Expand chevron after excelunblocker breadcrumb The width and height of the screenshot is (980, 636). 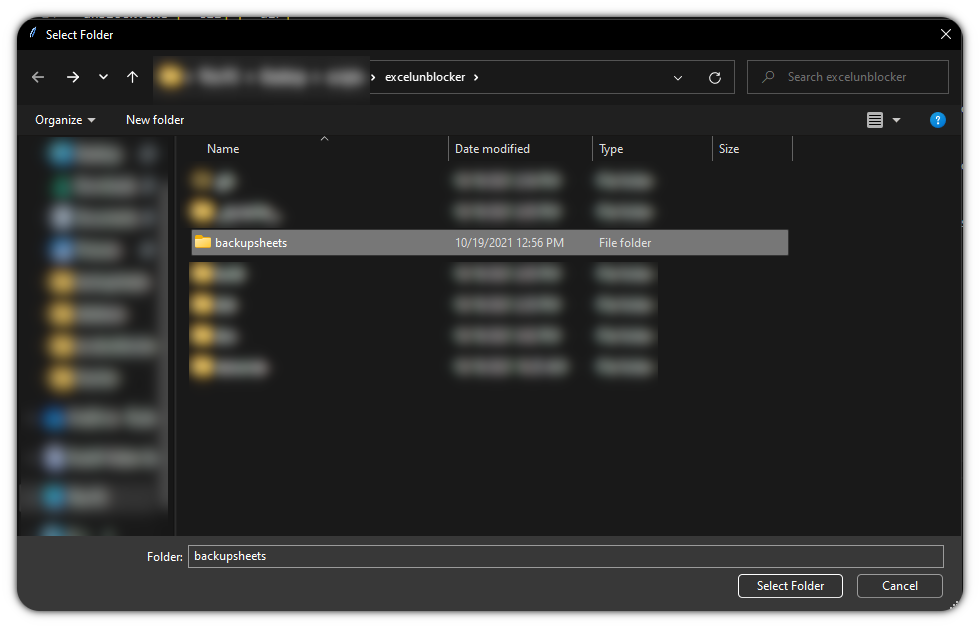476,77
